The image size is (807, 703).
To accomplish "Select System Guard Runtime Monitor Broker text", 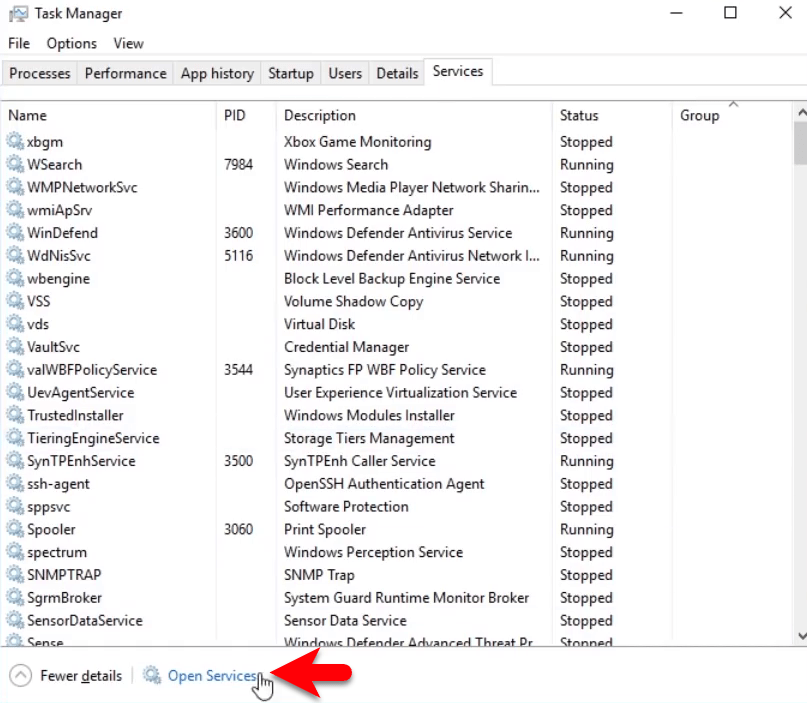I will pos(406,597).
